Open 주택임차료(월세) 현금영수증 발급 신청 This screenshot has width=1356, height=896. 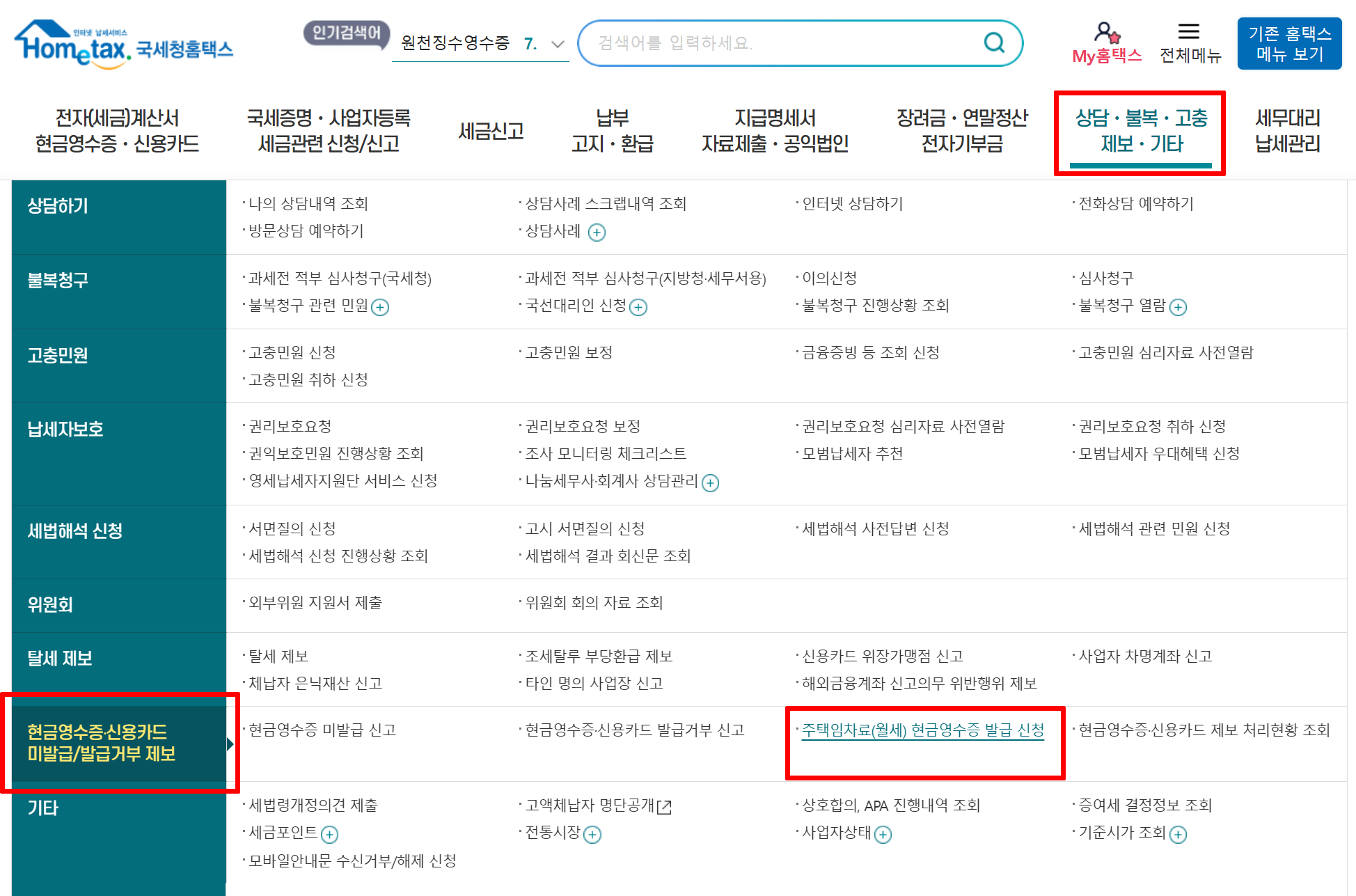click(x=920, y=730)
